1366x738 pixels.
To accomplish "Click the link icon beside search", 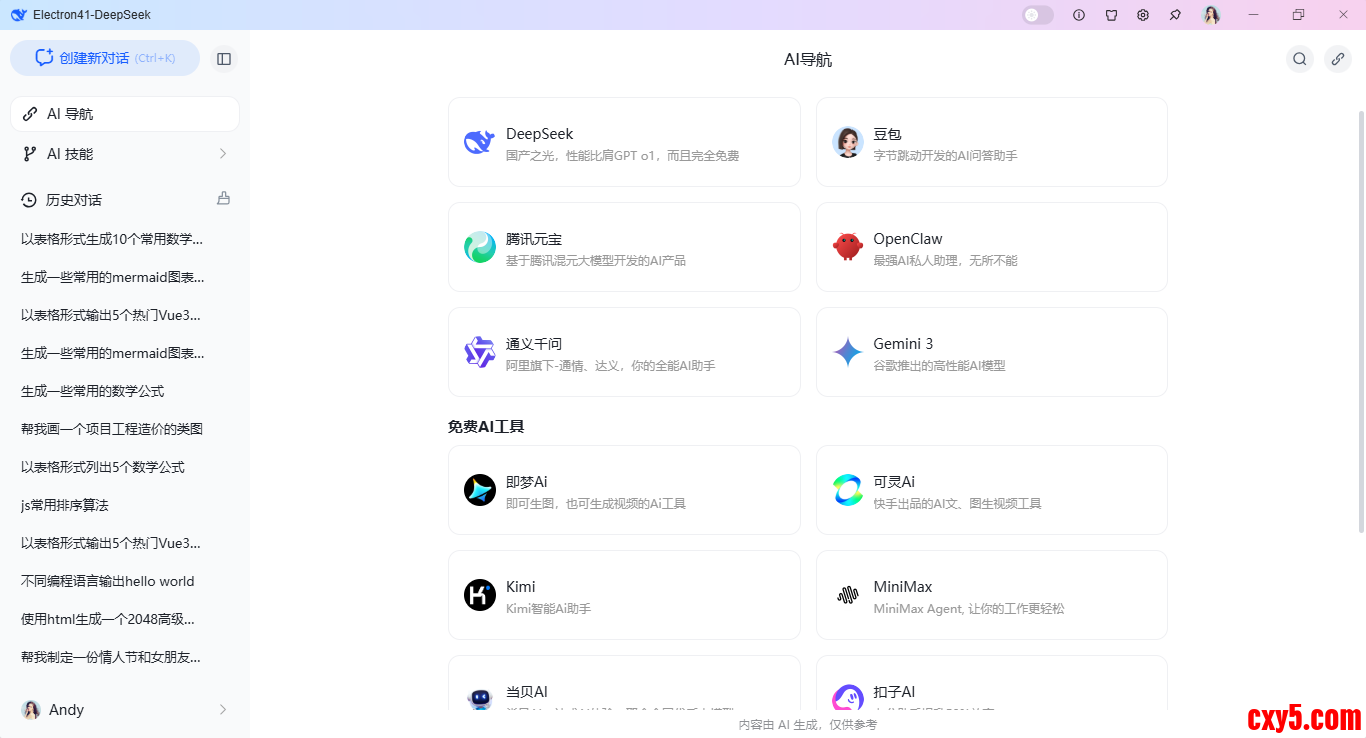I will [1338, 59].
